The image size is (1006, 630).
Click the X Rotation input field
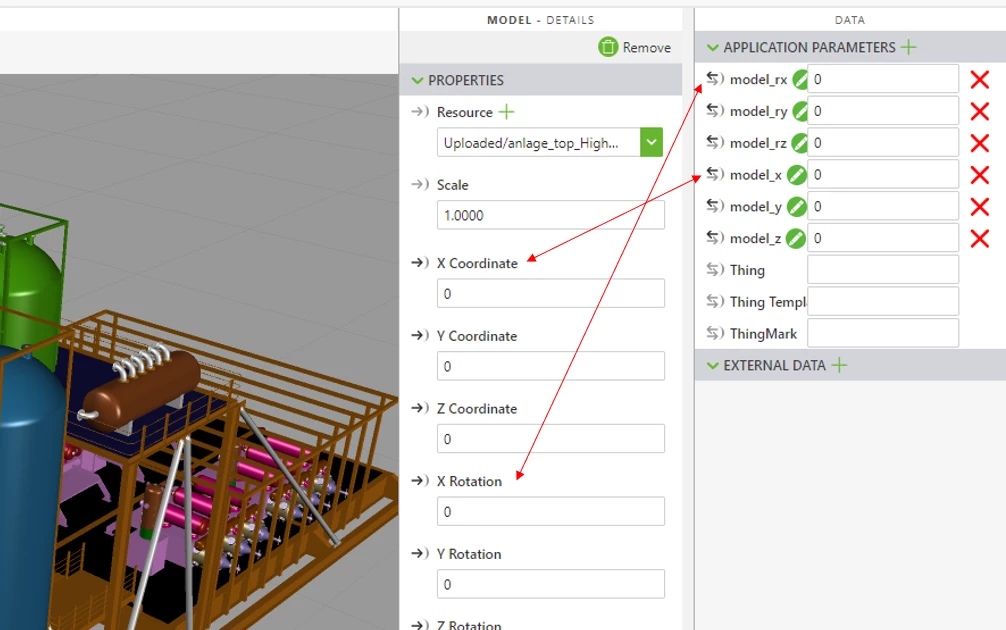coord(550,511)
